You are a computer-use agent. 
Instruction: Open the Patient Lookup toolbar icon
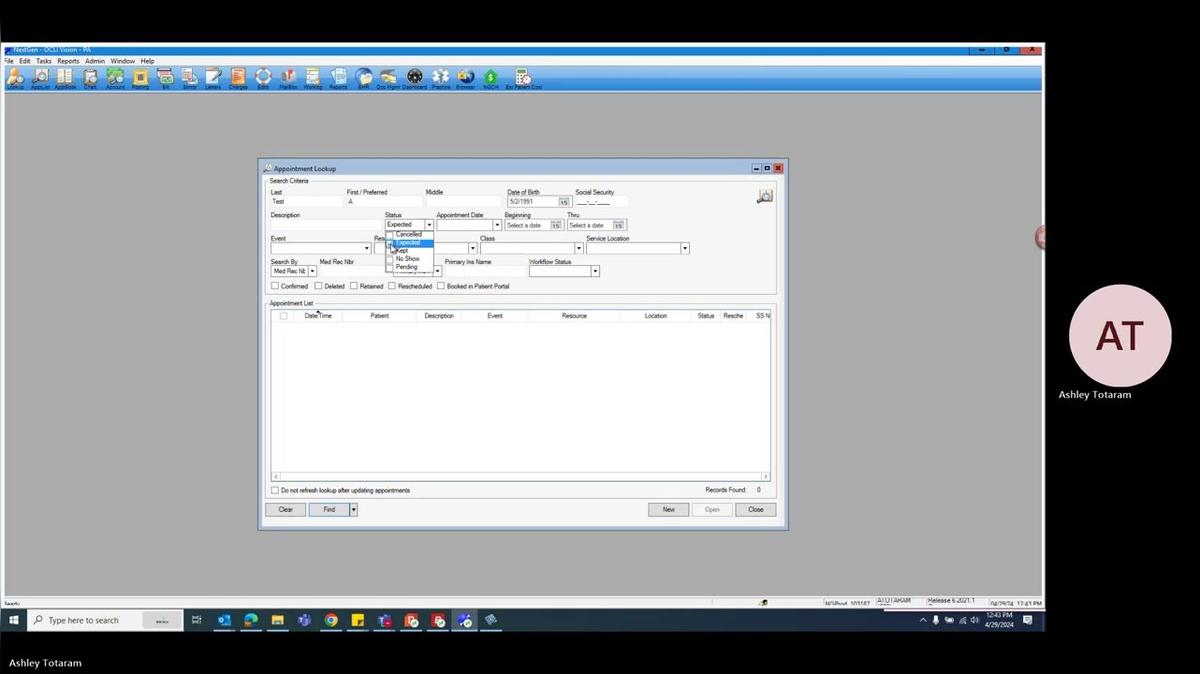[x=15, y=77]
